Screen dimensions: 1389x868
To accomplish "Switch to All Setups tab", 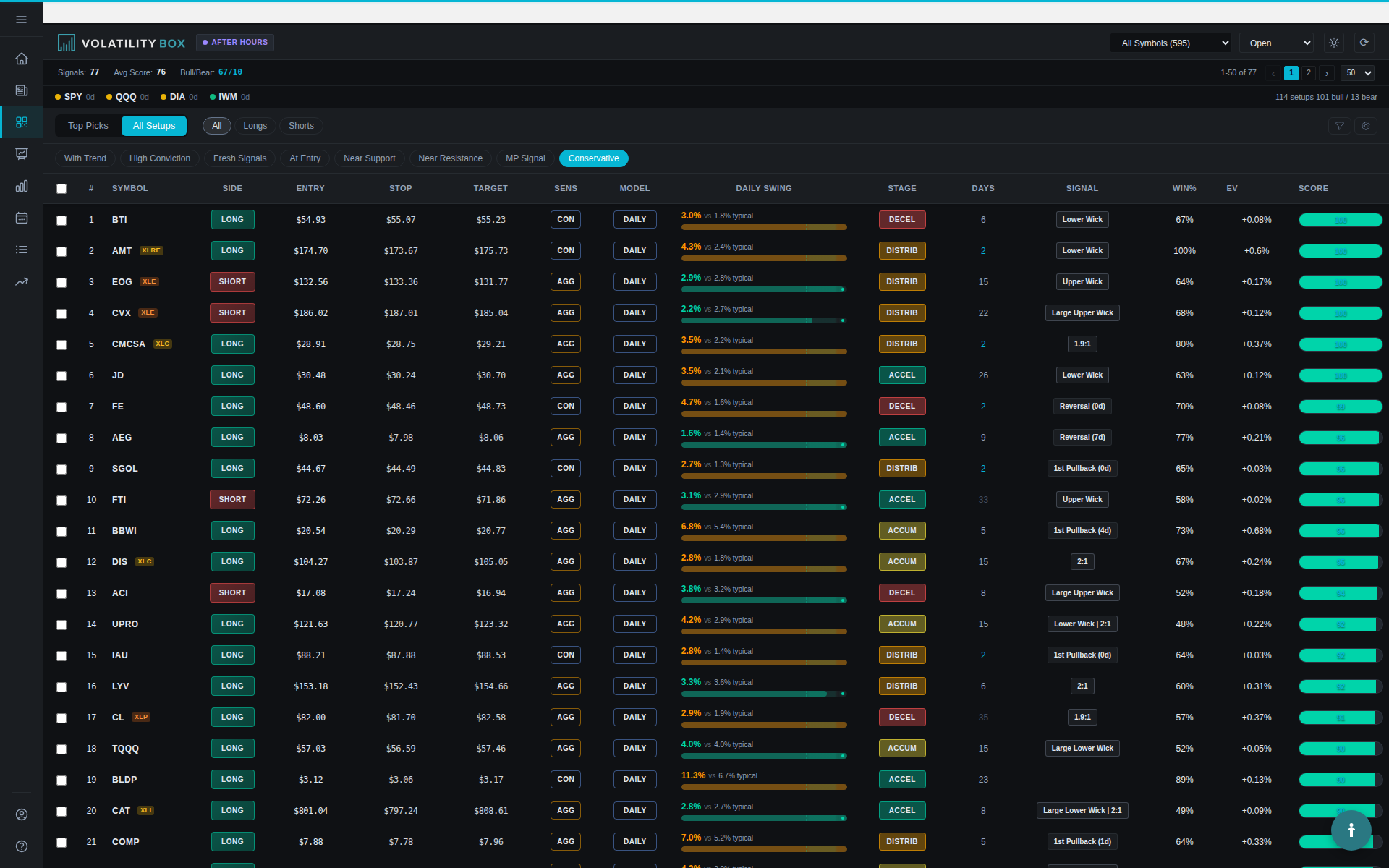I will click(154, 126).
